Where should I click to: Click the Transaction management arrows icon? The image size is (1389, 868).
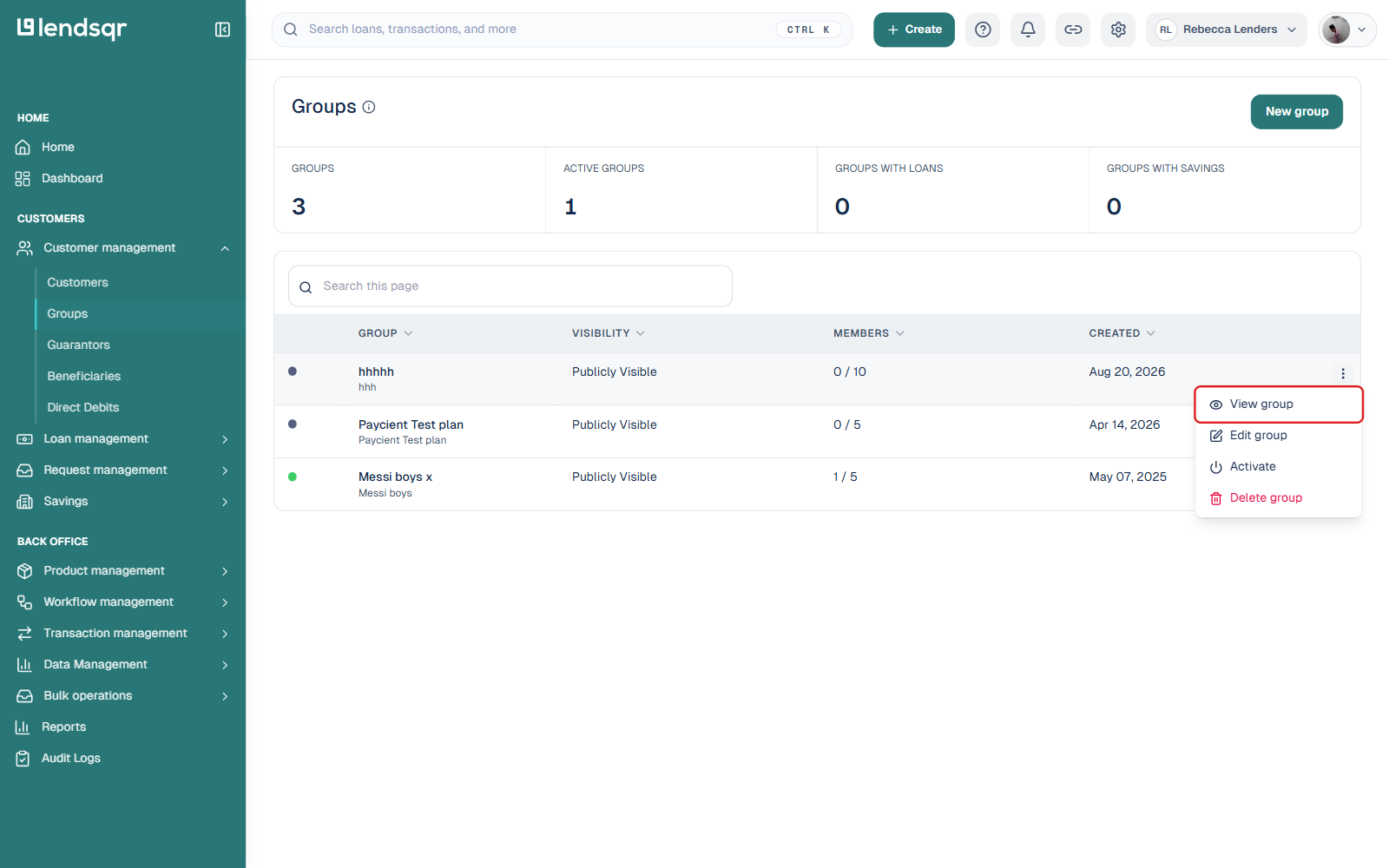[x=24, y=634]
